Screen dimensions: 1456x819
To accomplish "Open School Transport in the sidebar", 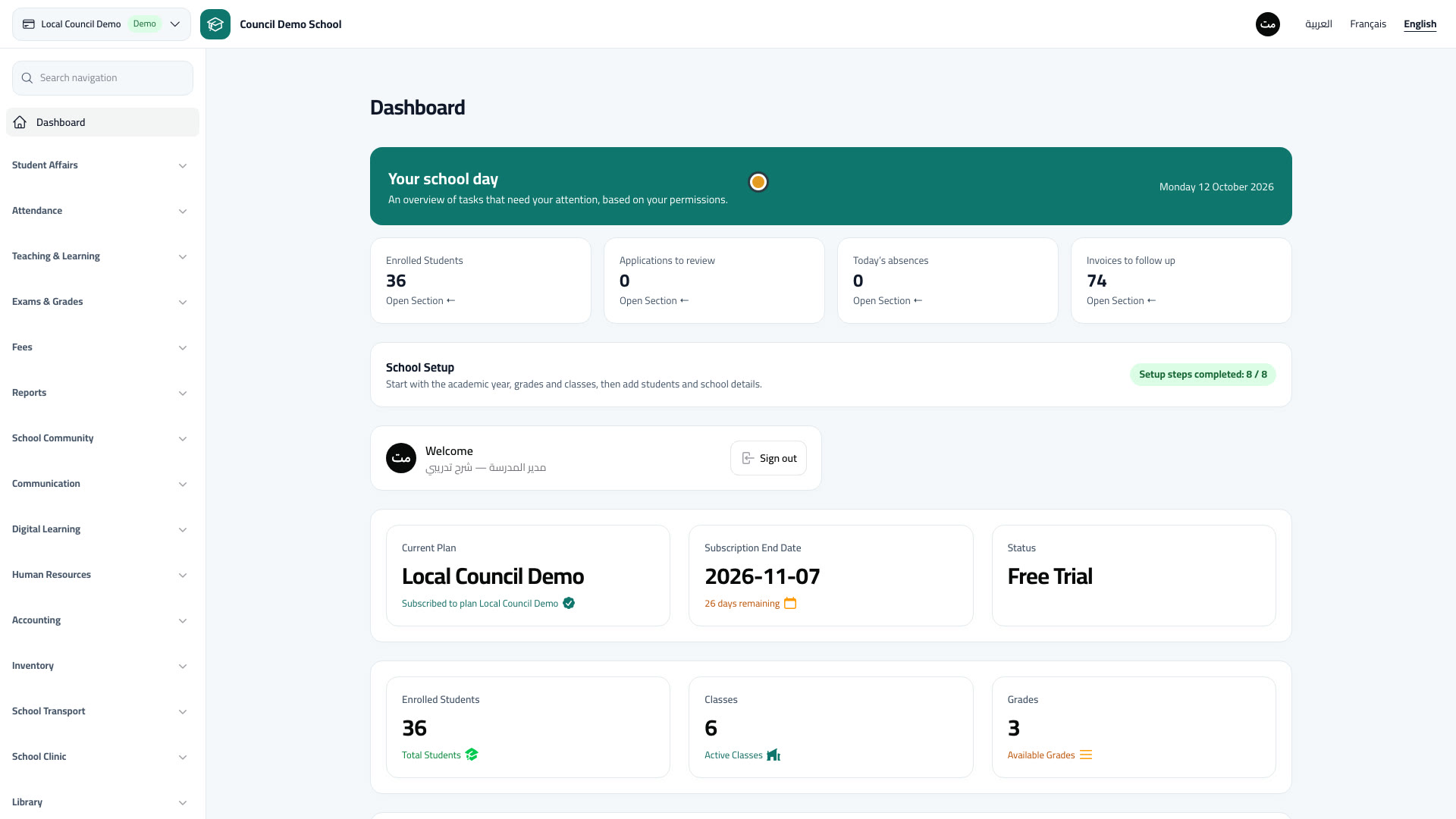I will [102, 711].
